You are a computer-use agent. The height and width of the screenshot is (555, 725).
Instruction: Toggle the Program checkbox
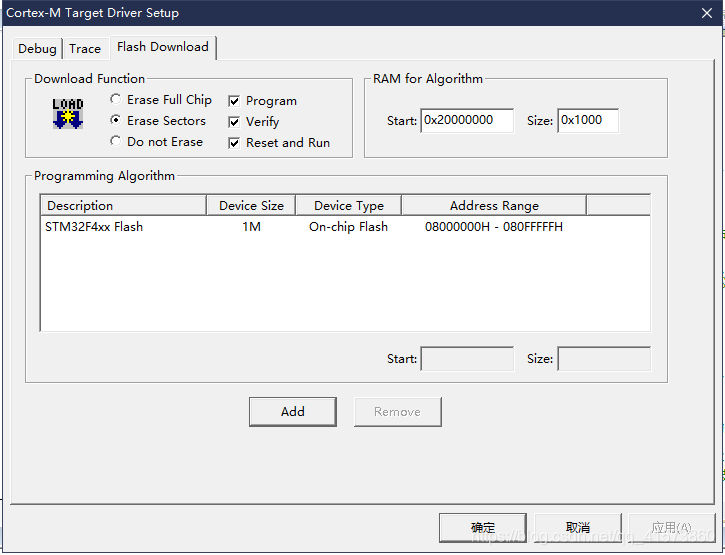[x=234, y=101]
